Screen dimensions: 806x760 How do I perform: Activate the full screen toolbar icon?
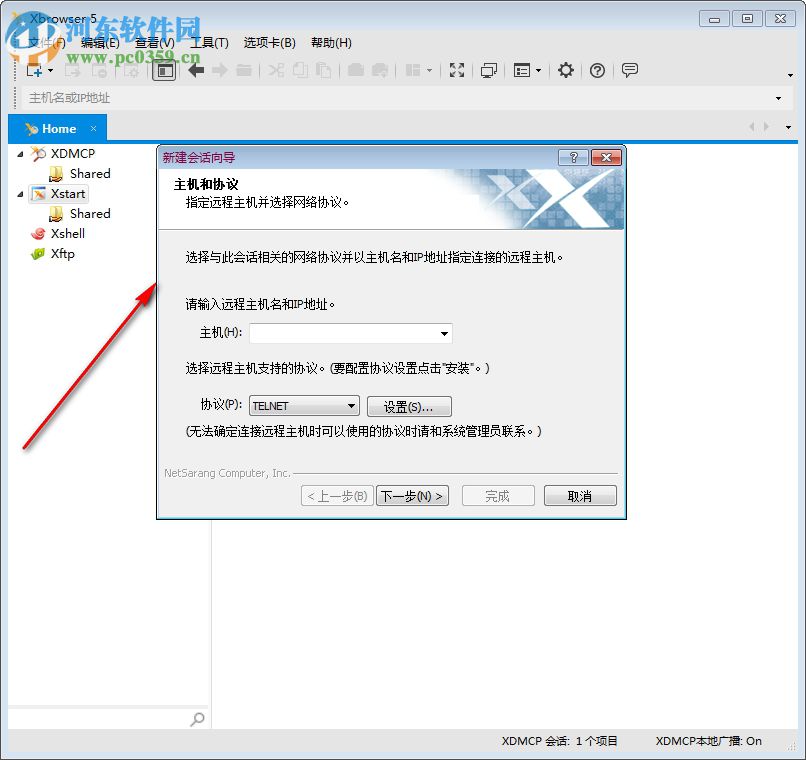click(457, 70)
